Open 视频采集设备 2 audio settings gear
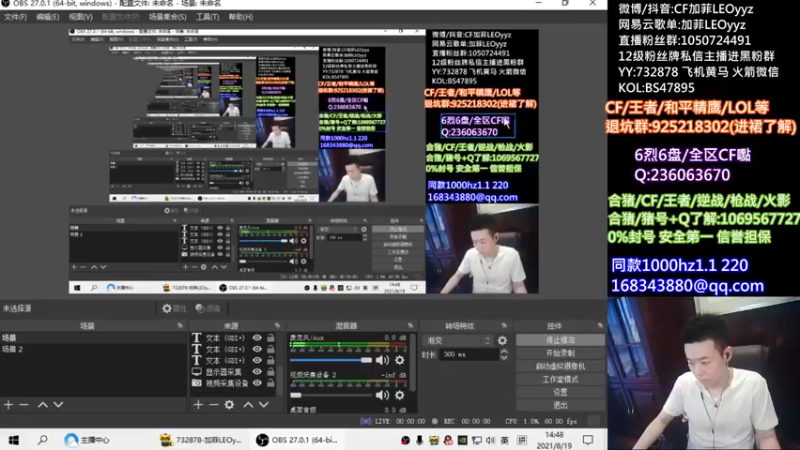The width and height of the screenshot is (800, 450). coord(400,395)
